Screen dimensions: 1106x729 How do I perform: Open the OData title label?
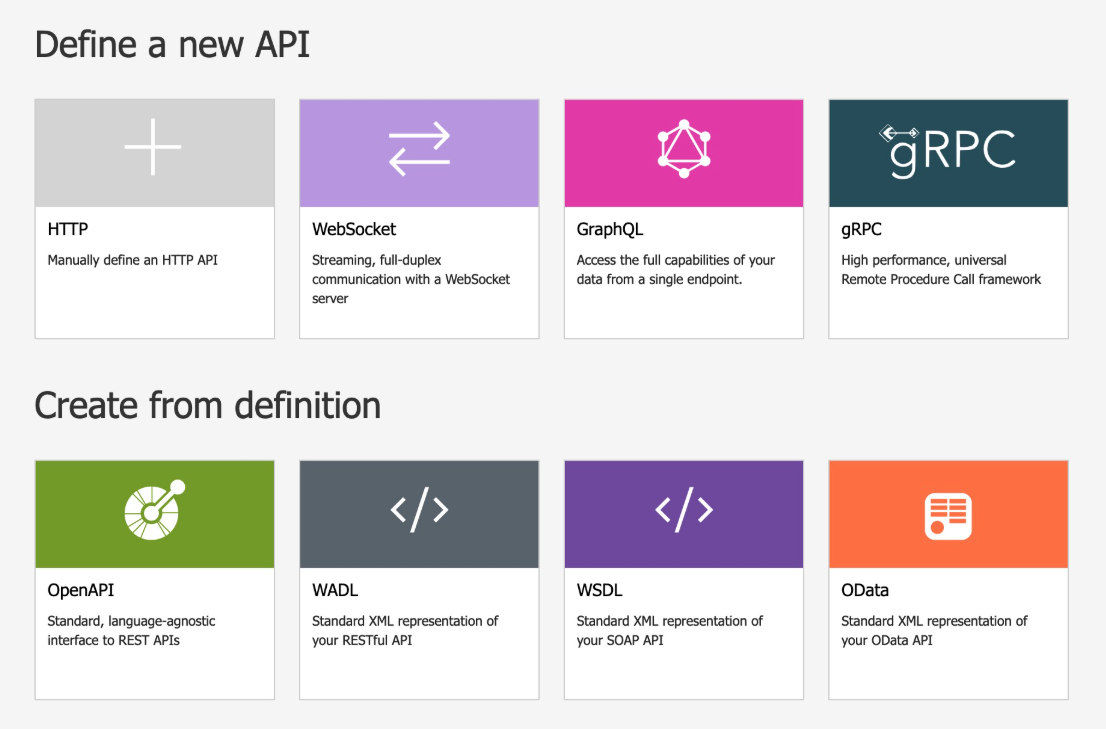pyautogui.click(x=865, y=591)
